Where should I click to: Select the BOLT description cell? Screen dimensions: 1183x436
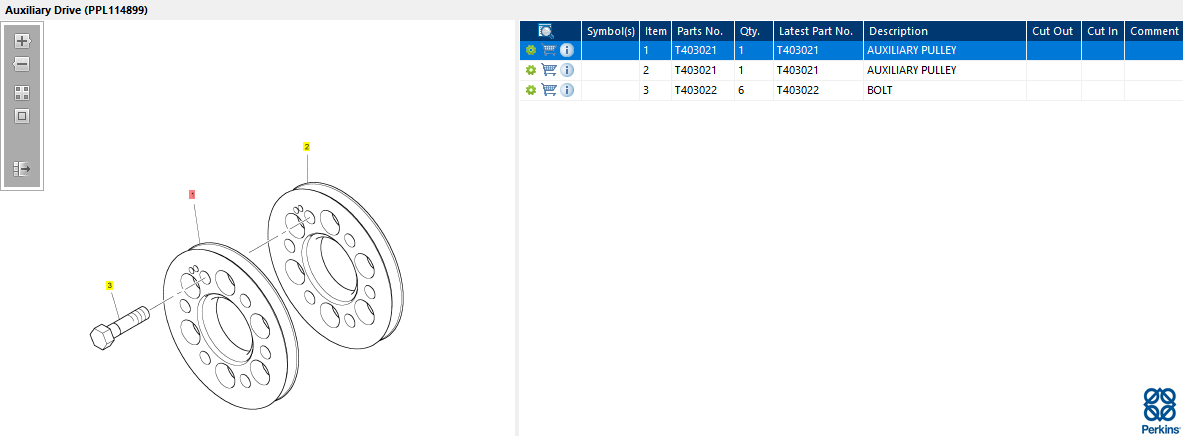945,91
